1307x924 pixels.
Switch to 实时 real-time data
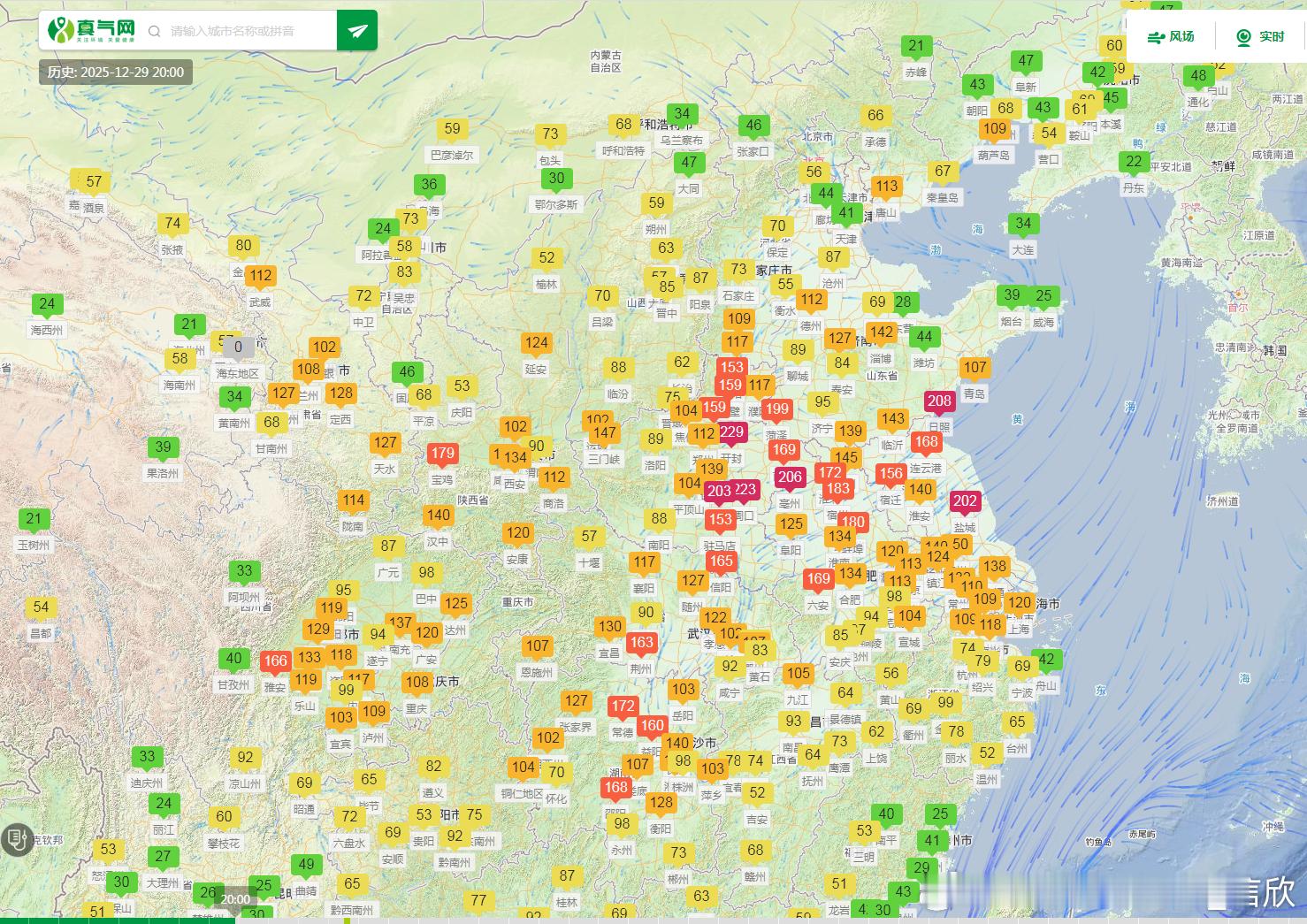click(1260, 36)
